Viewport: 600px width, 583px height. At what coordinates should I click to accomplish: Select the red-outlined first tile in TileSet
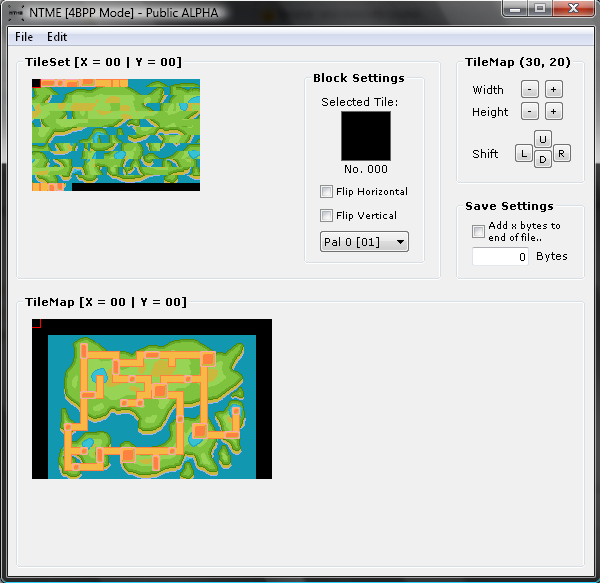coord(36,83)
